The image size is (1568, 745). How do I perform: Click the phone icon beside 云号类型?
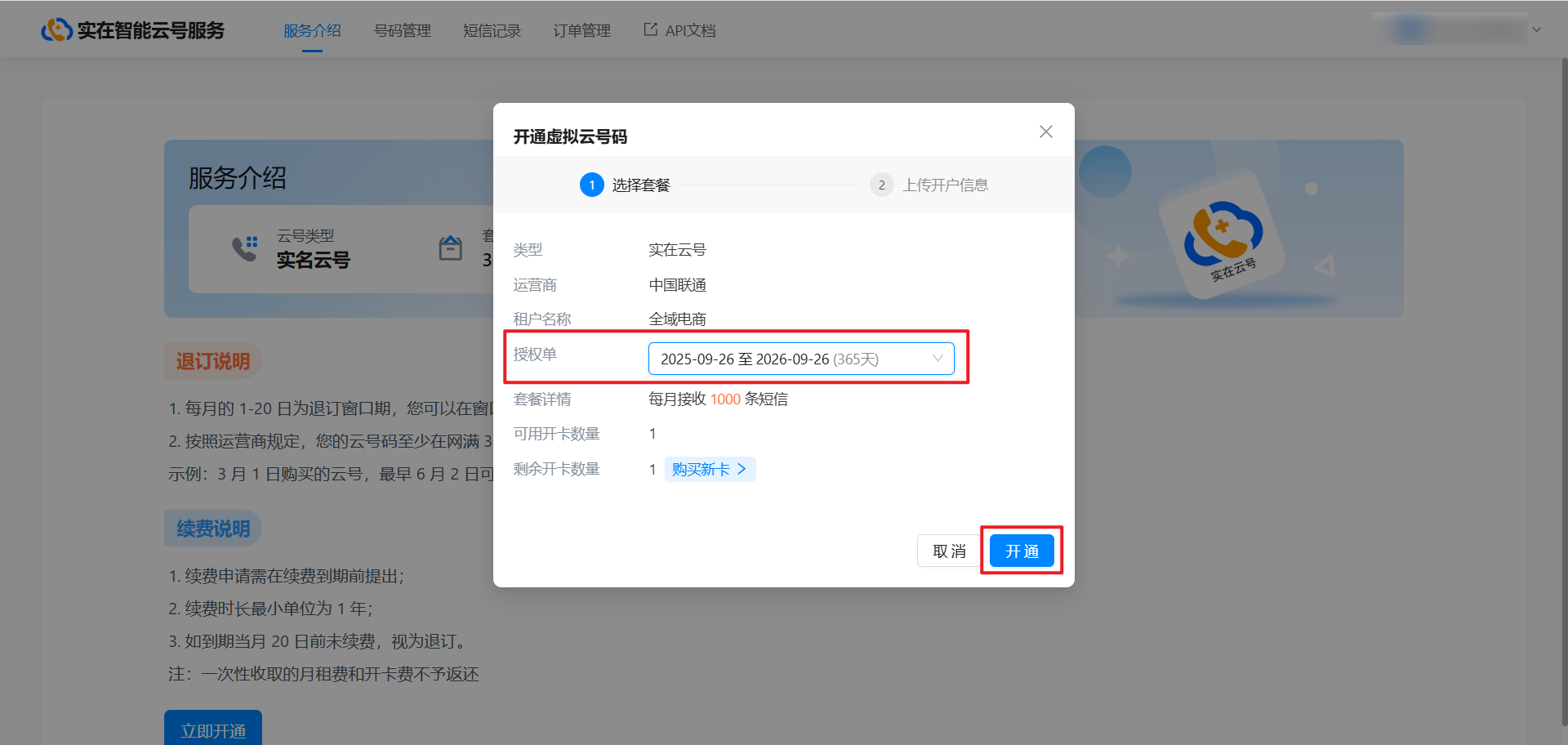pos(244,248)
